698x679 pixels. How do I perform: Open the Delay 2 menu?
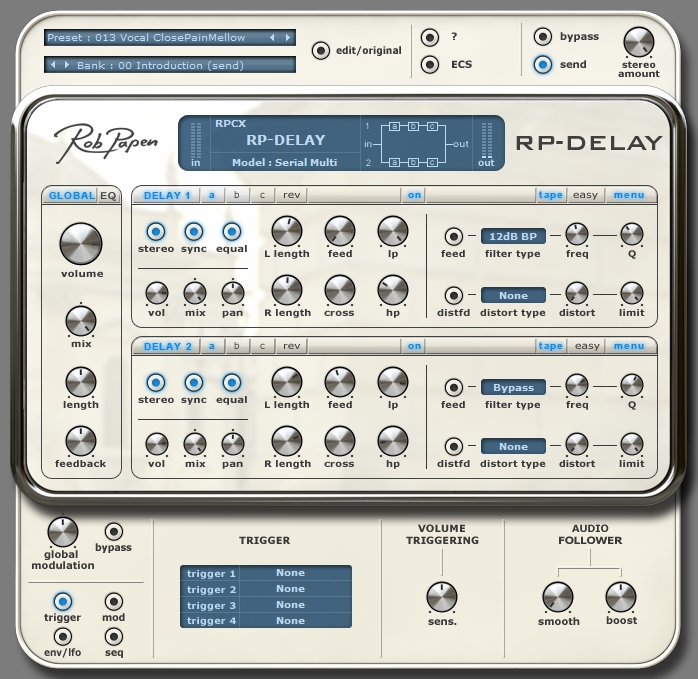point(629,346)
